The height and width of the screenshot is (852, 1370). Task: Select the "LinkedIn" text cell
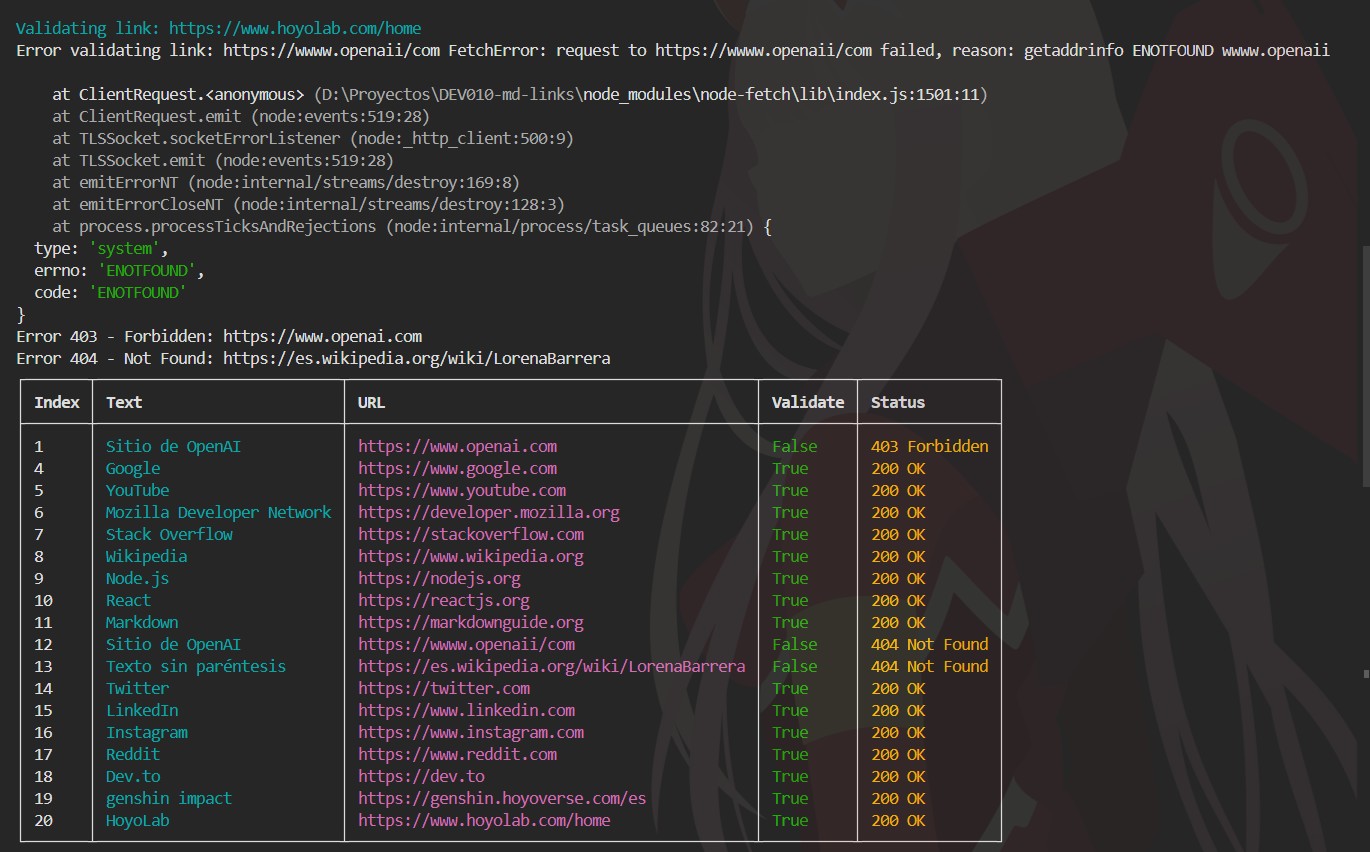point(142,710)
